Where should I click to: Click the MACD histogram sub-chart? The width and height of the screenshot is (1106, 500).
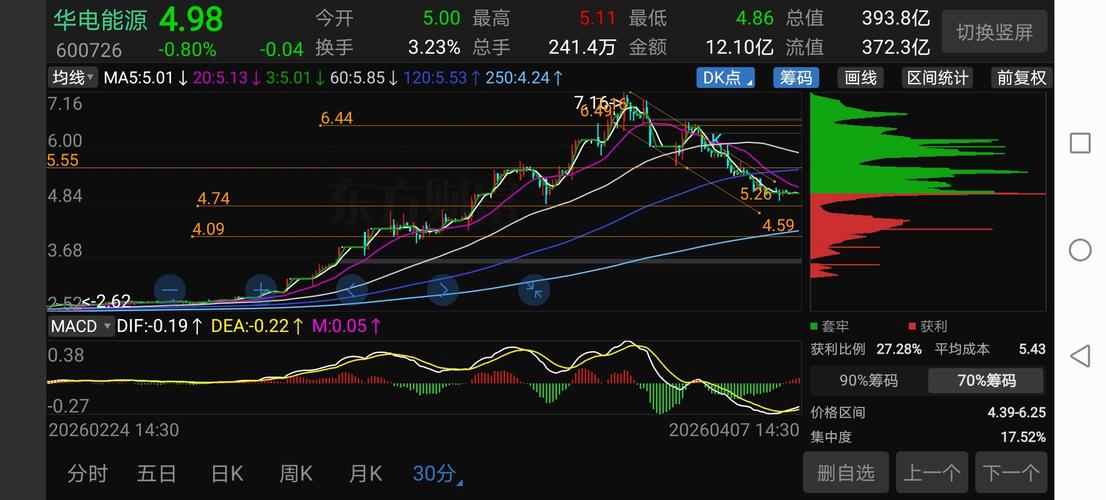click(424, 377)
